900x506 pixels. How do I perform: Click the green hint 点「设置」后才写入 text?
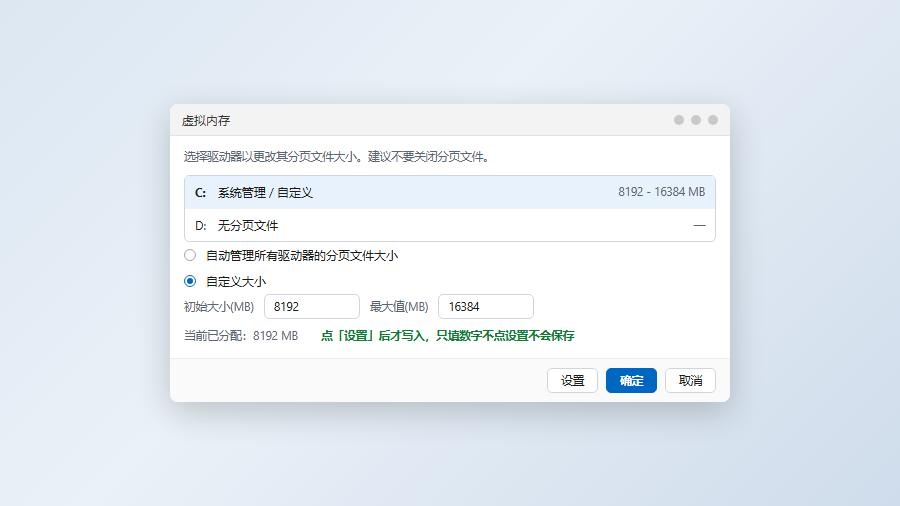[448, 336]
